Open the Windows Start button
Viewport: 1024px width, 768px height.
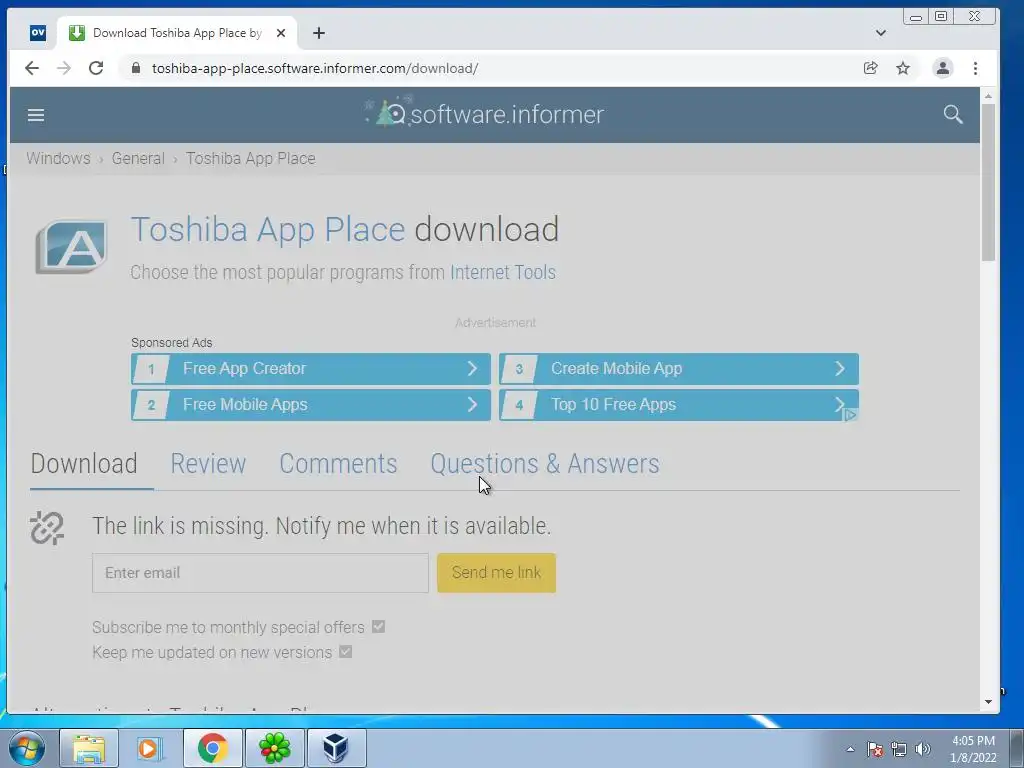coord(27,748)
